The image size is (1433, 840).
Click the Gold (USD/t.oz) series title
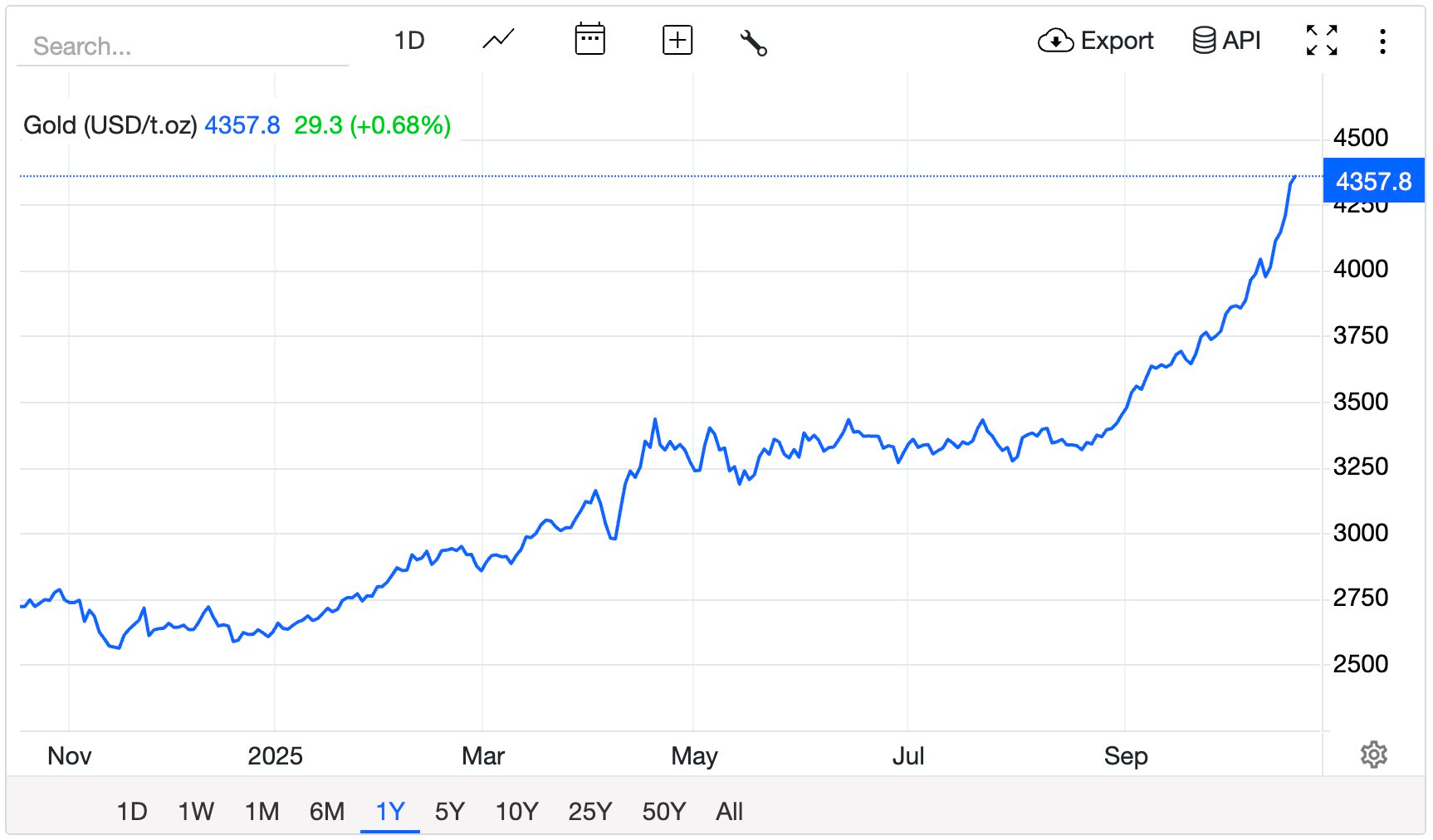pyautogui.click(x=110, y=125)
